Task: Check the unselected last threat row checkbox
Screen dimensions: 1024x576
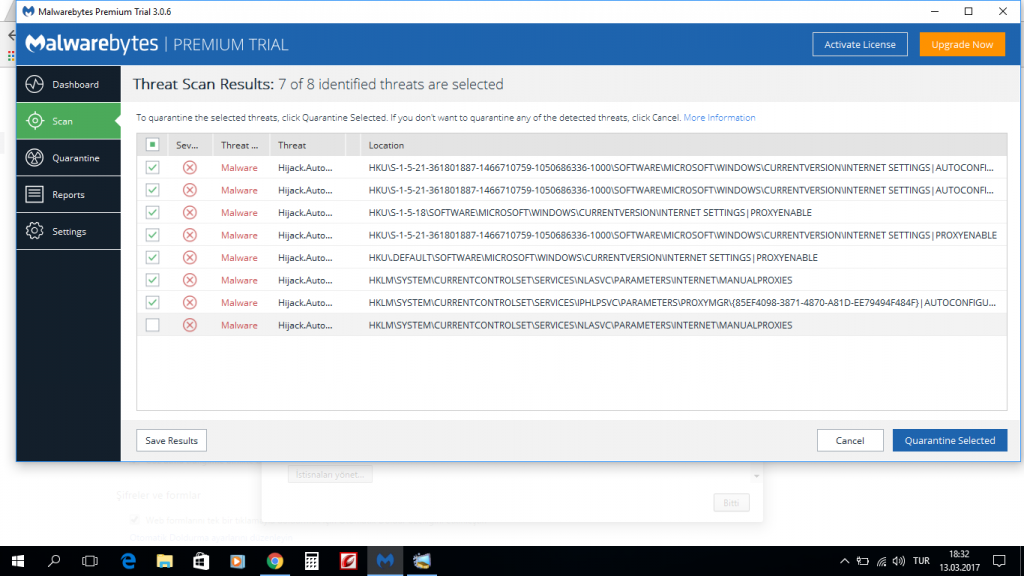Action: point(152,325)
